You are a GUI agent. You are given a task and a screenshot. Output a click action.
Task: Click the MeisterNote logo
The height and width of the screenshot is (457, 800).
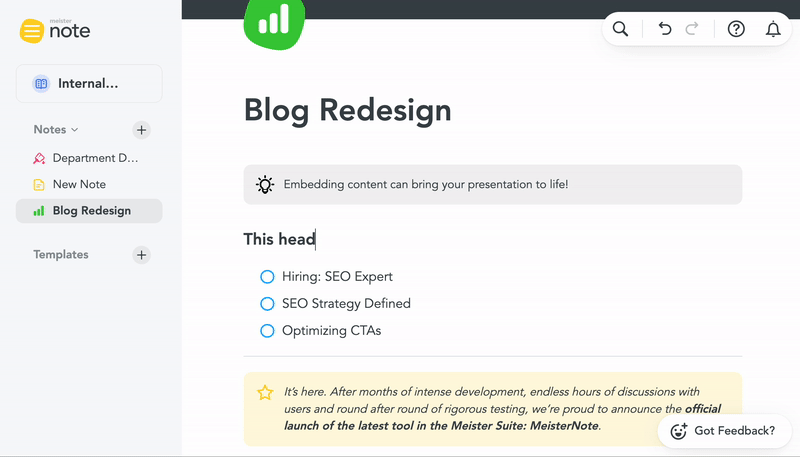coord(55,31)
